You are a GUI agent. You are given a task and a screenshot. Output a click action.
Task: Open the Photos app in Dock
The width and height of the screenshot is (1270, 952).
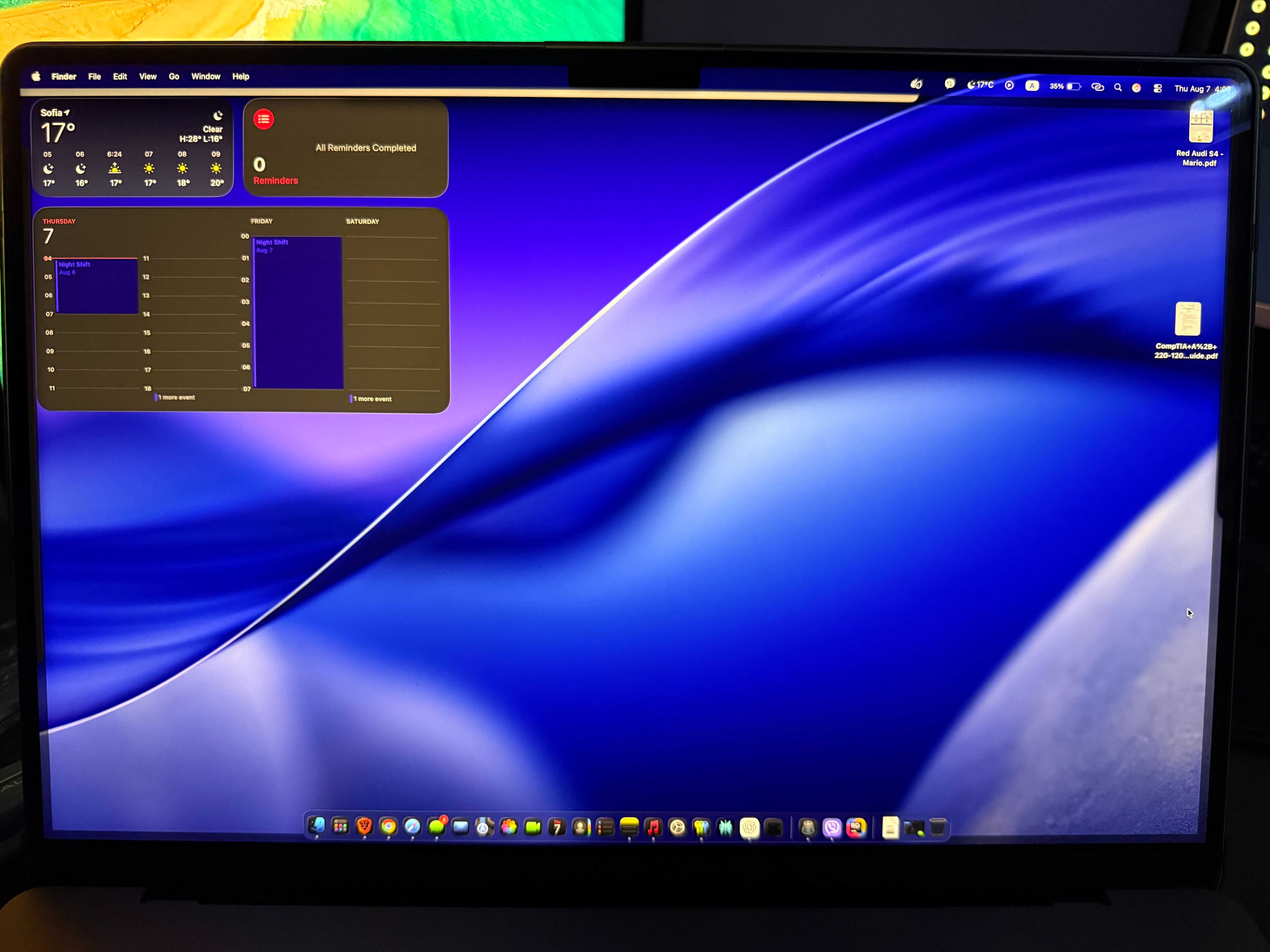click(509, 827)
